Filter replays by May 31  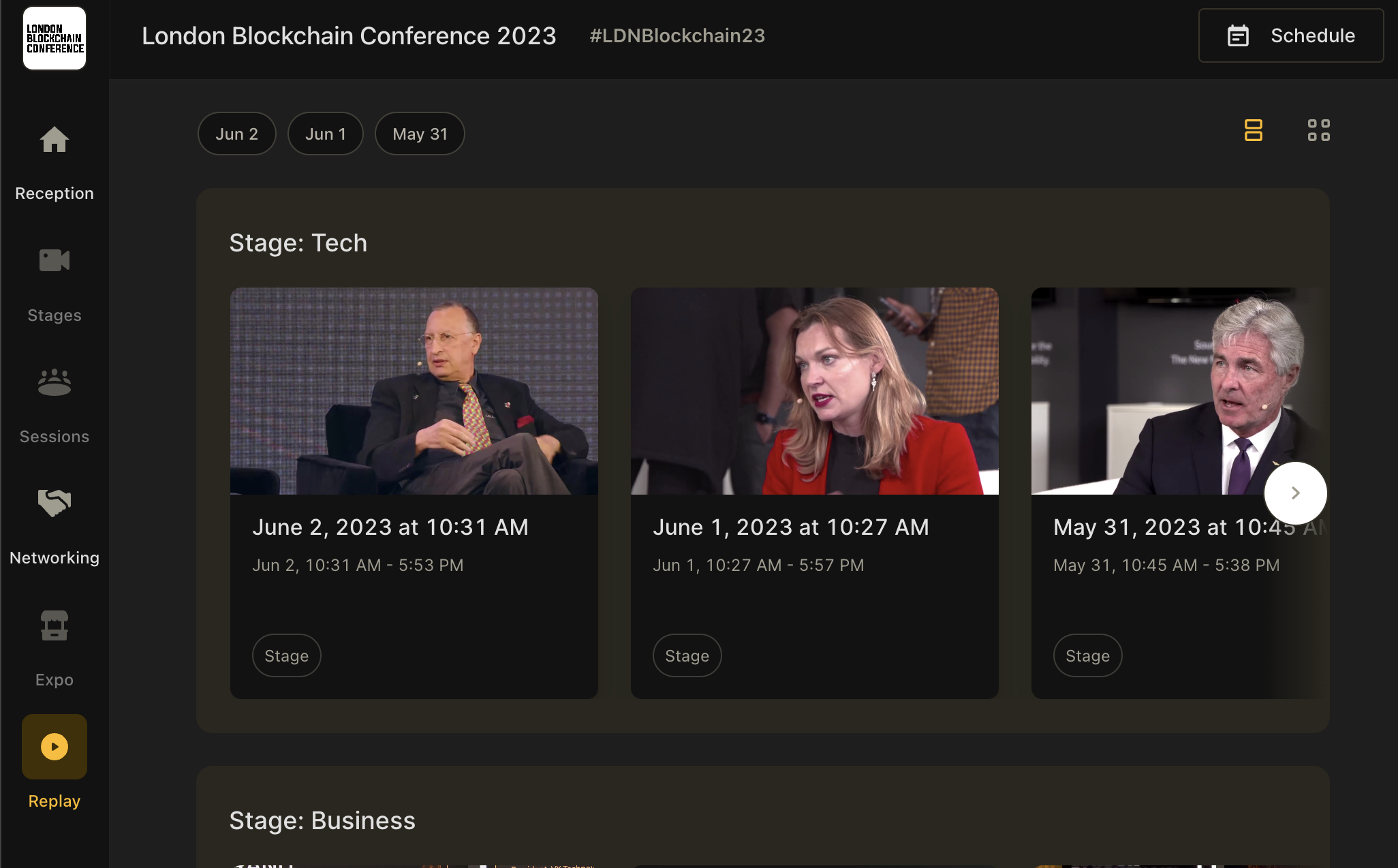(x=420, y=134)
